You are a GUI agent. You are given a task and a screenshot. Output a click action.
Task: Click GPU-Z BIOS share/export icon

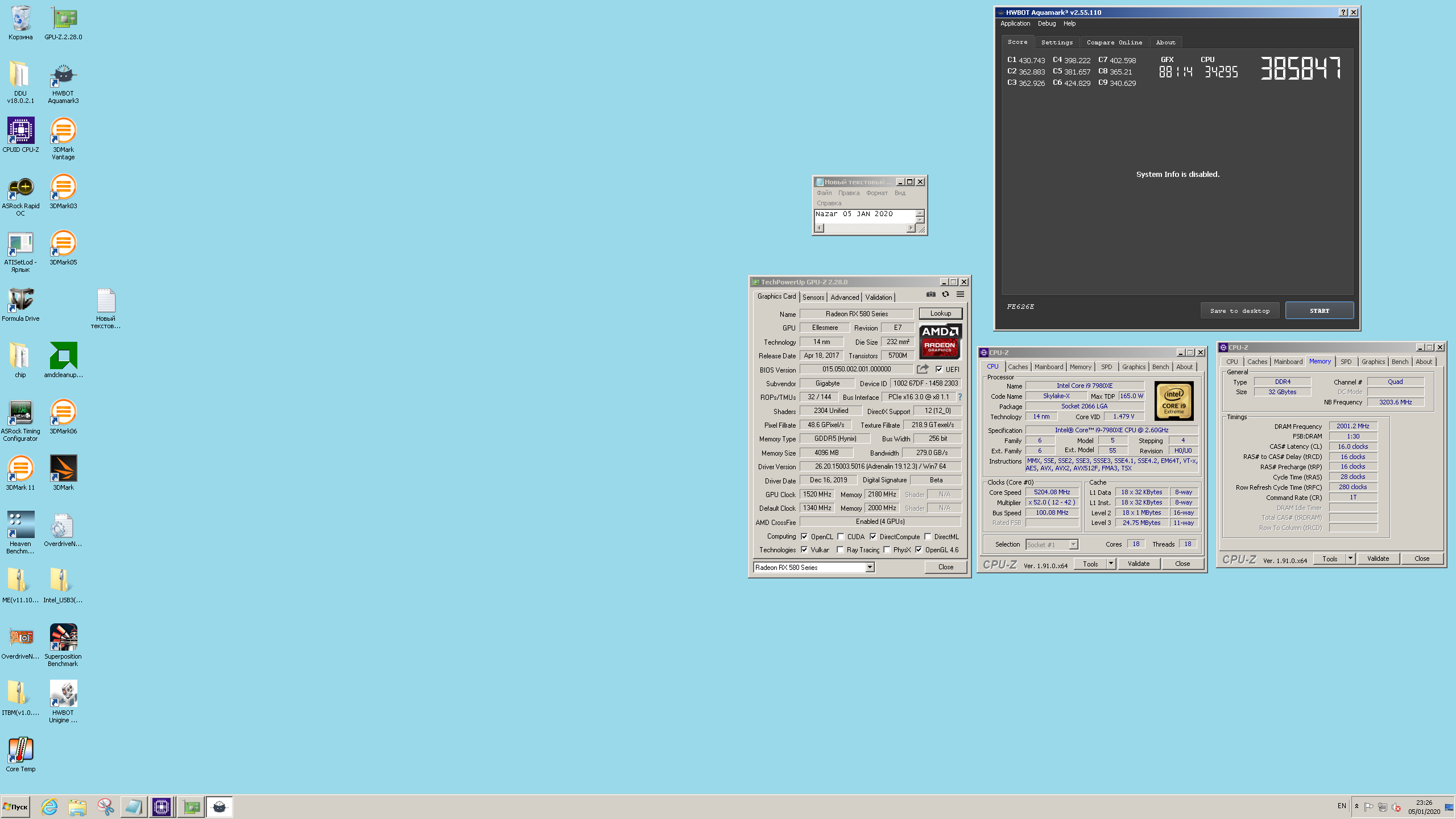923,369
